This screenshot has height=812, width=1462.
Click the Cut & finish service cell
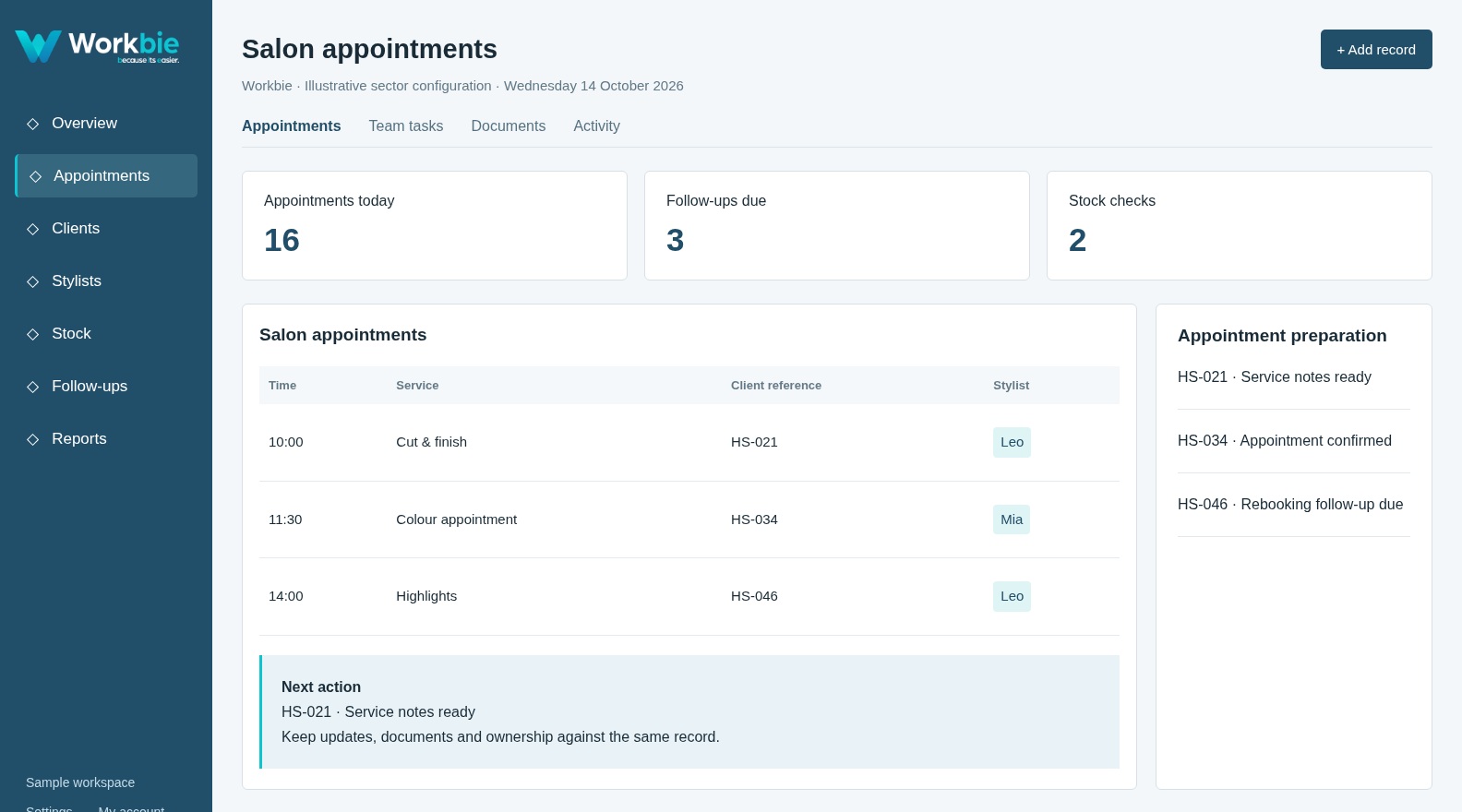(432, 443)
